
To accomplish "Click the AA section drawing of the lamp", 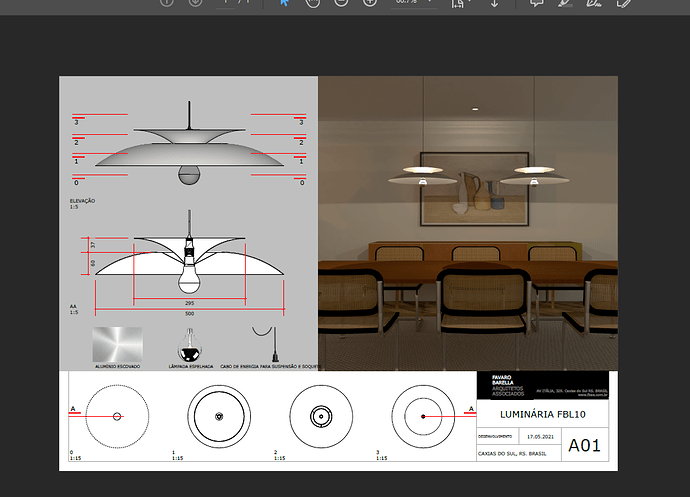I will click(x=189, y=252).
